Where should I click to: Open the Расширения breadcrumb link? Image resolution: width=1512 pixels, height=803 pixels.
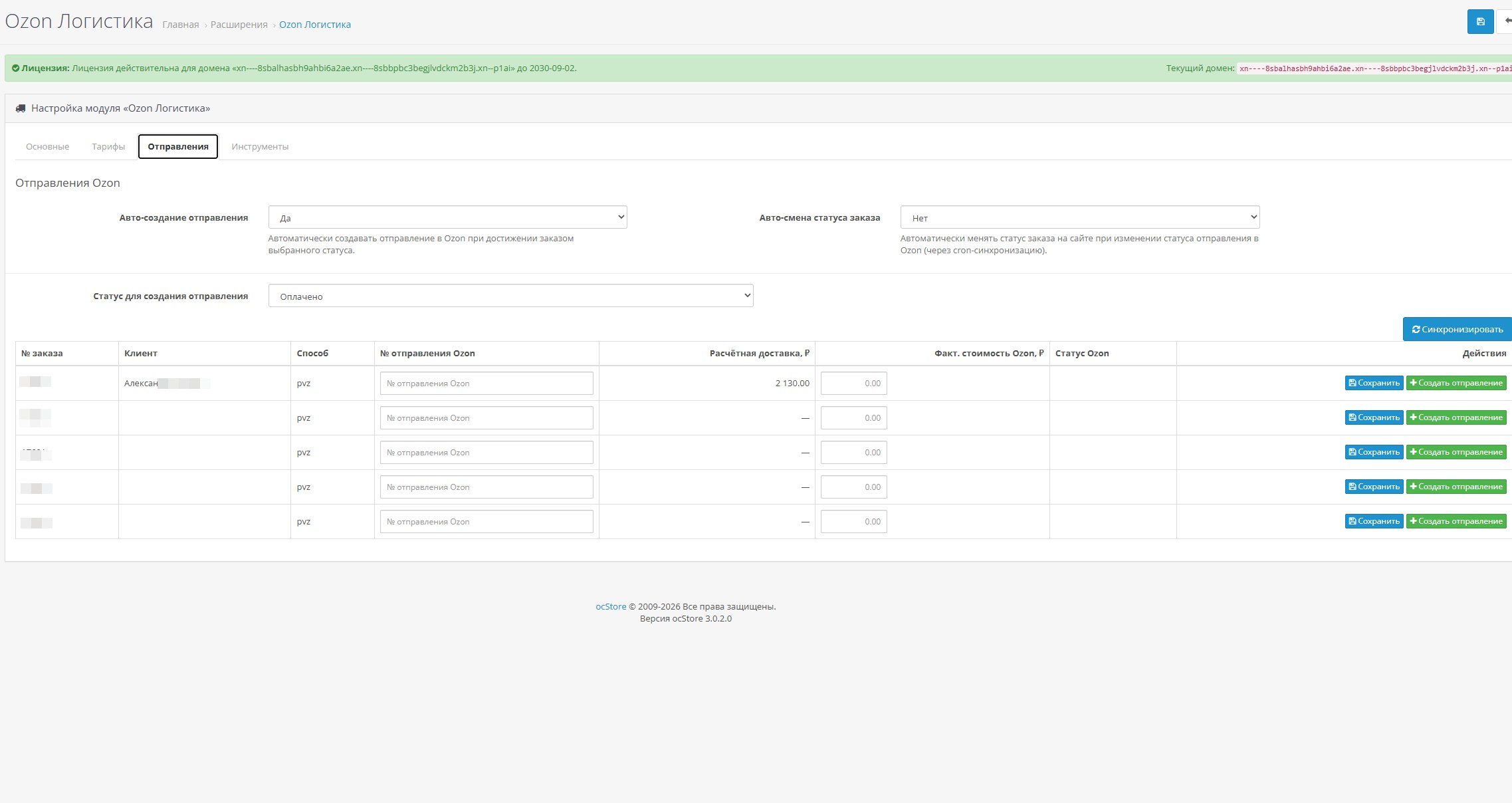(239, 25)
